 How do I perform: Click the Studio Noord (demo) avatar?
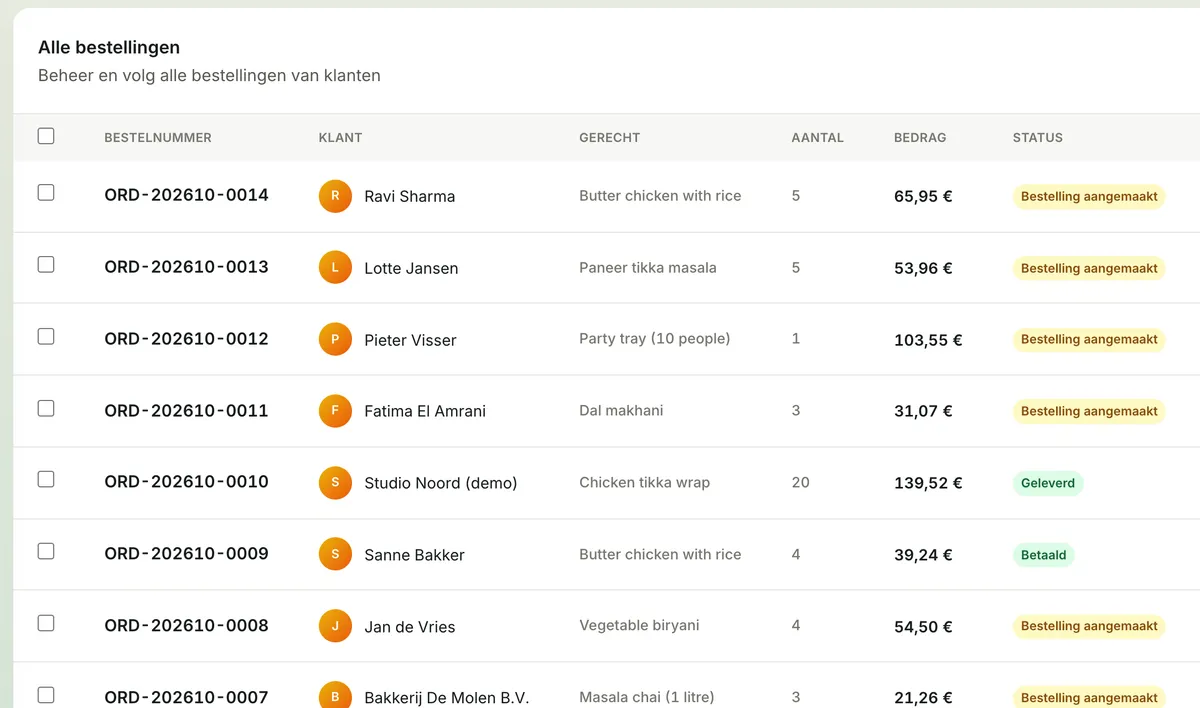pos(335,483)
